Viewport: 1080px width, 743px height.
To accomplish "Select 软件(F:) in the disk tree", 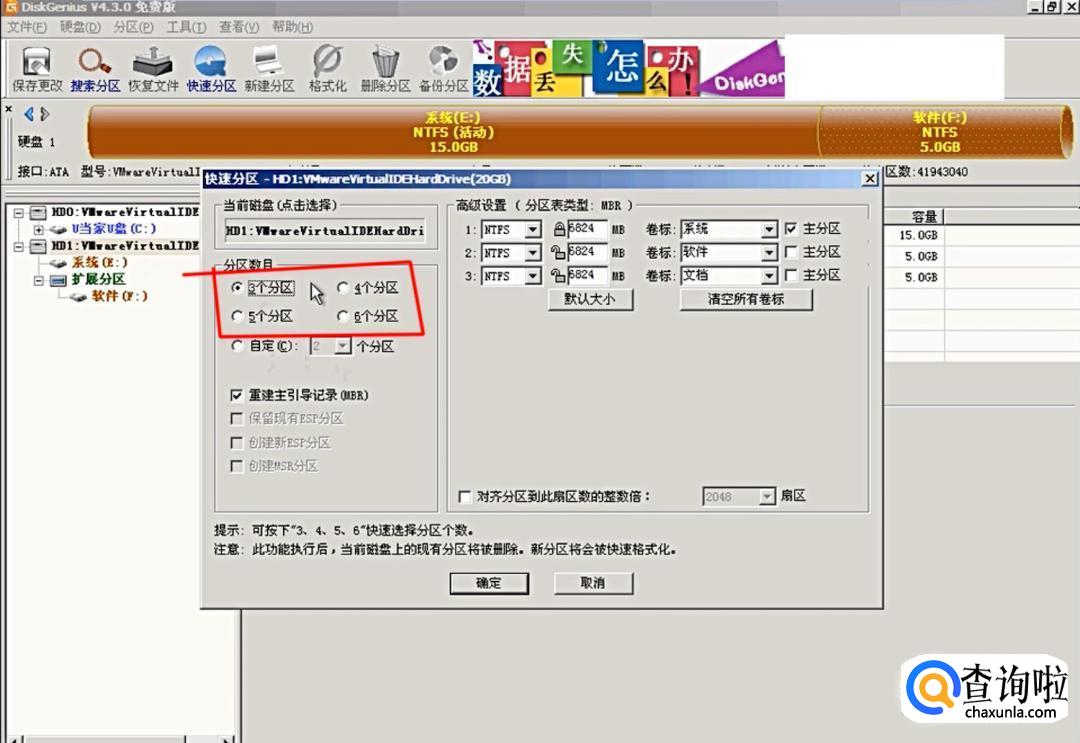I will point(119,296).
